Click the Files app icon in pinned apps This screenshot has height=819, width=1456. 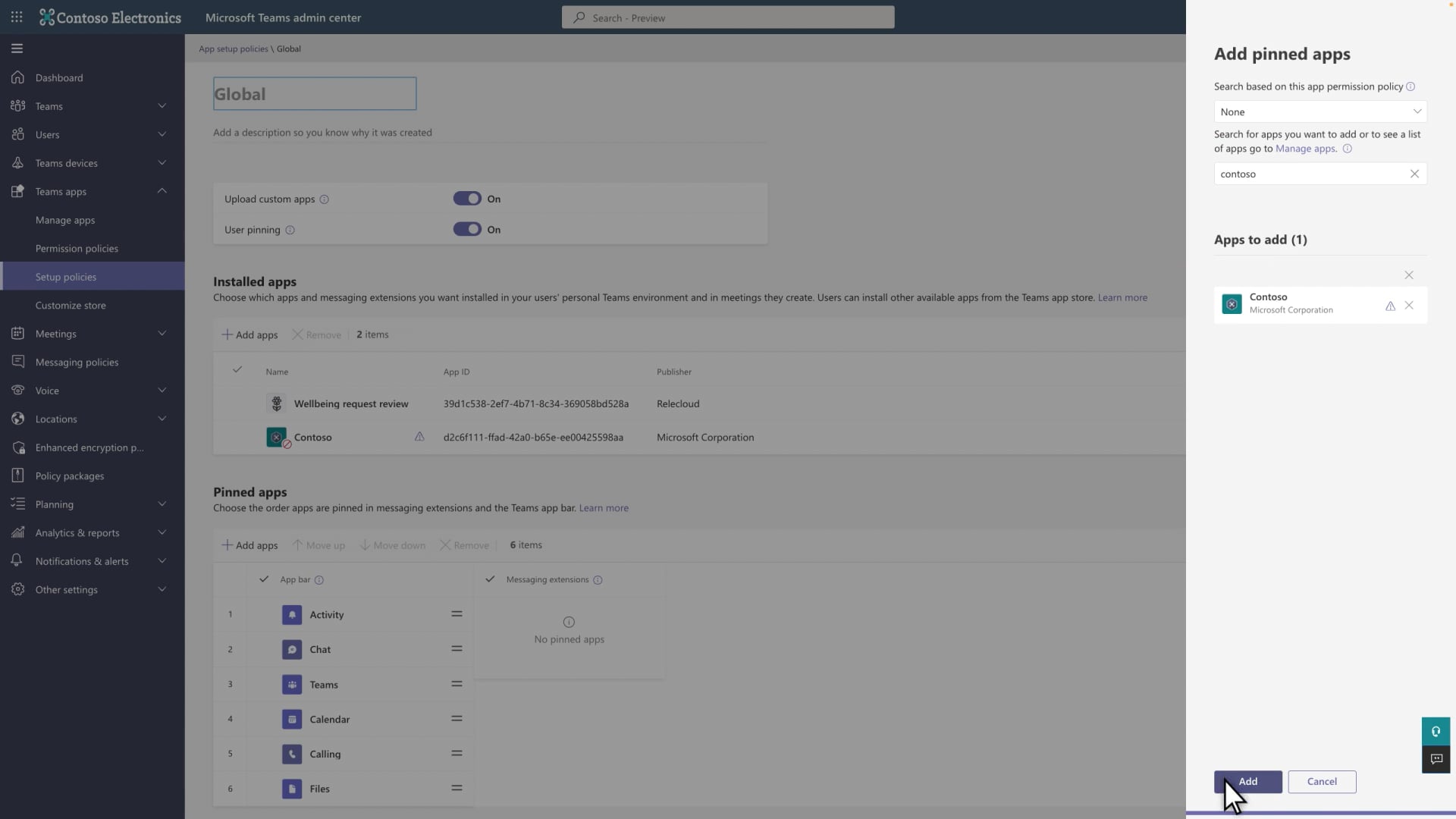pos(291,789)
